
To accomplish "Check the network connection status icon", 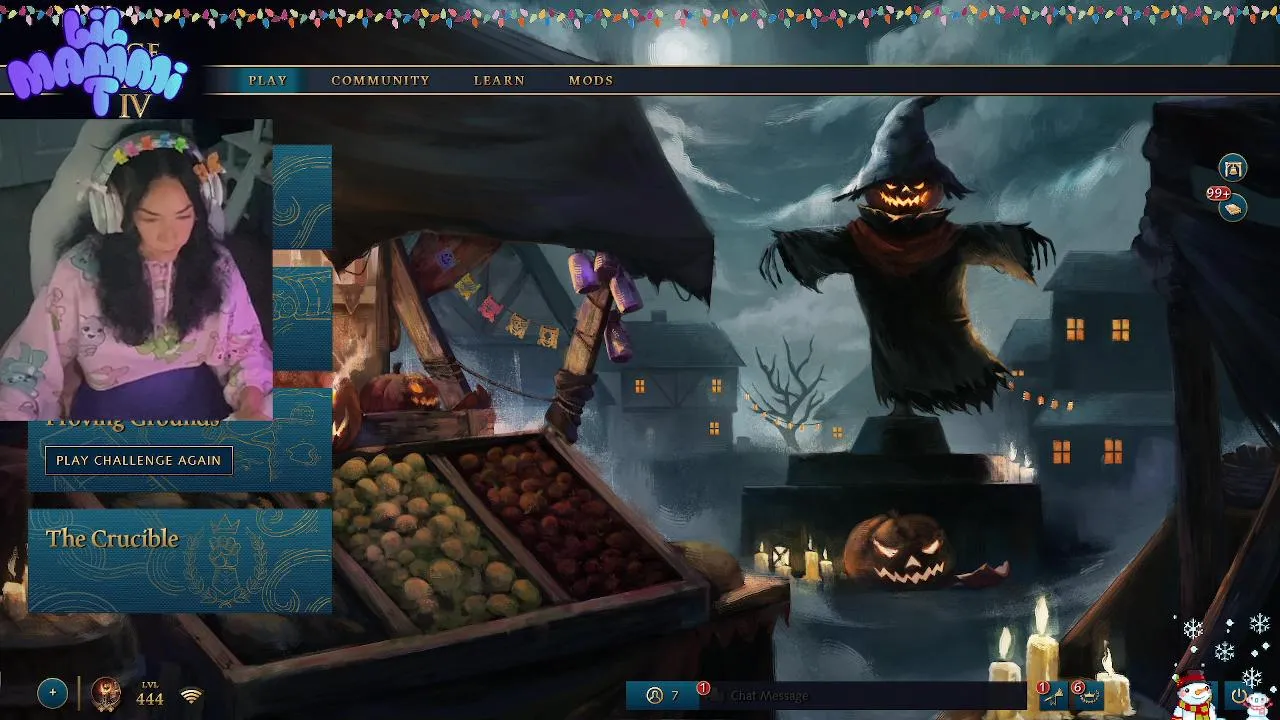I will [x=191, y=695].
